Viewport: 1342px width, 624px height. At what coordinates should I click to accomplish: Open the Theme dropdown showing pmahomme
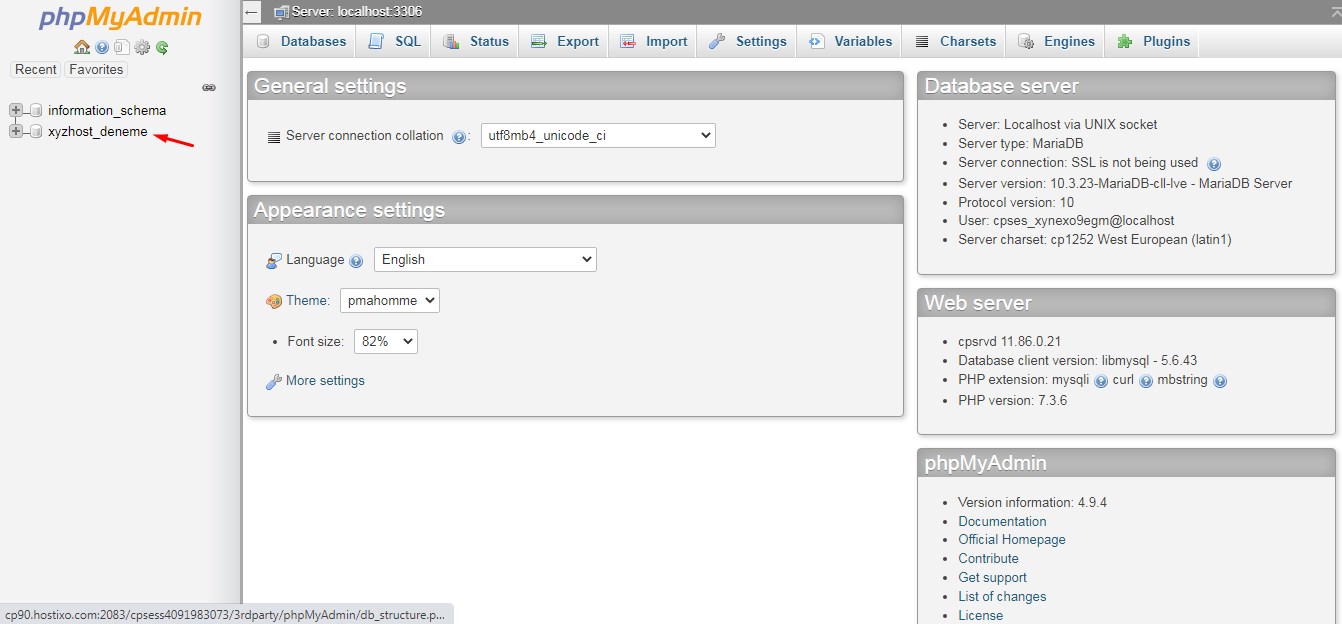[389, 300]
